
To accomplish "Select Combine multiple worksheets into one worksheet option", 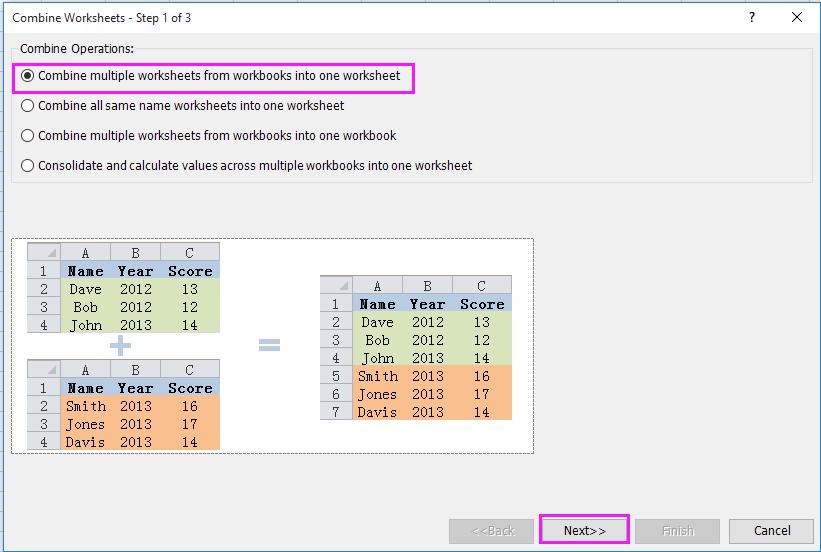I will point(210,76).
